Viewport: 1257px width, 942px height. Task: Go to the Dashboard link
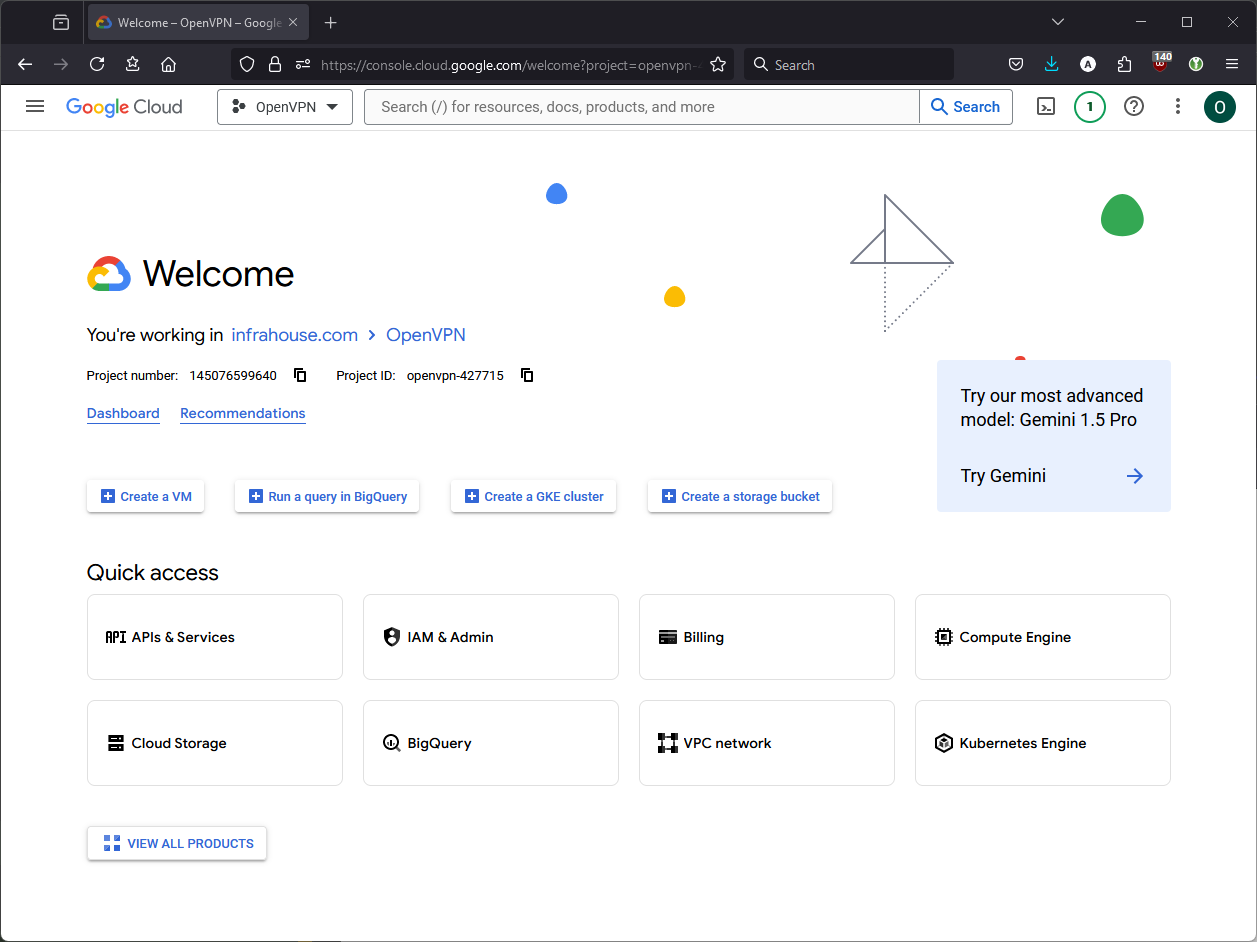pos(123,413)
